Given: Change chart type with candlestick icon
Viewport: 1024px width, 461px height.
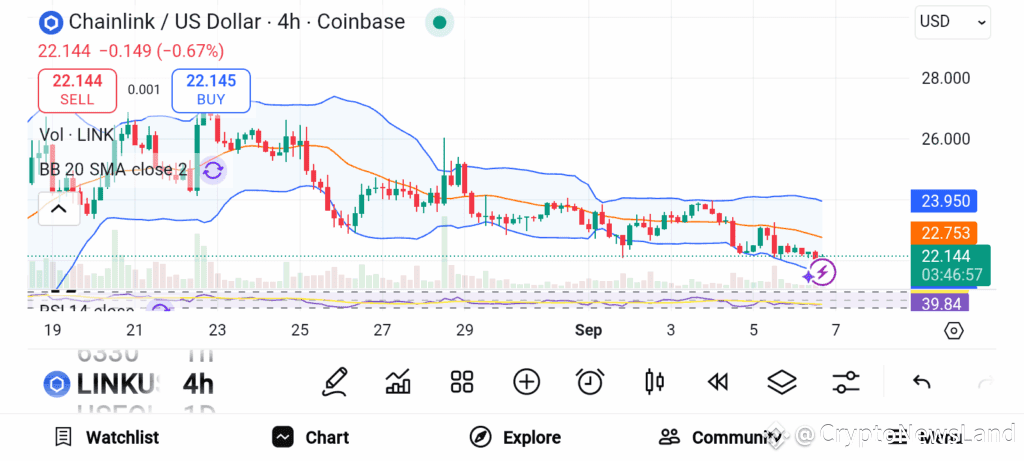Looking at the screenshot, I should click(x=654, y=382).
